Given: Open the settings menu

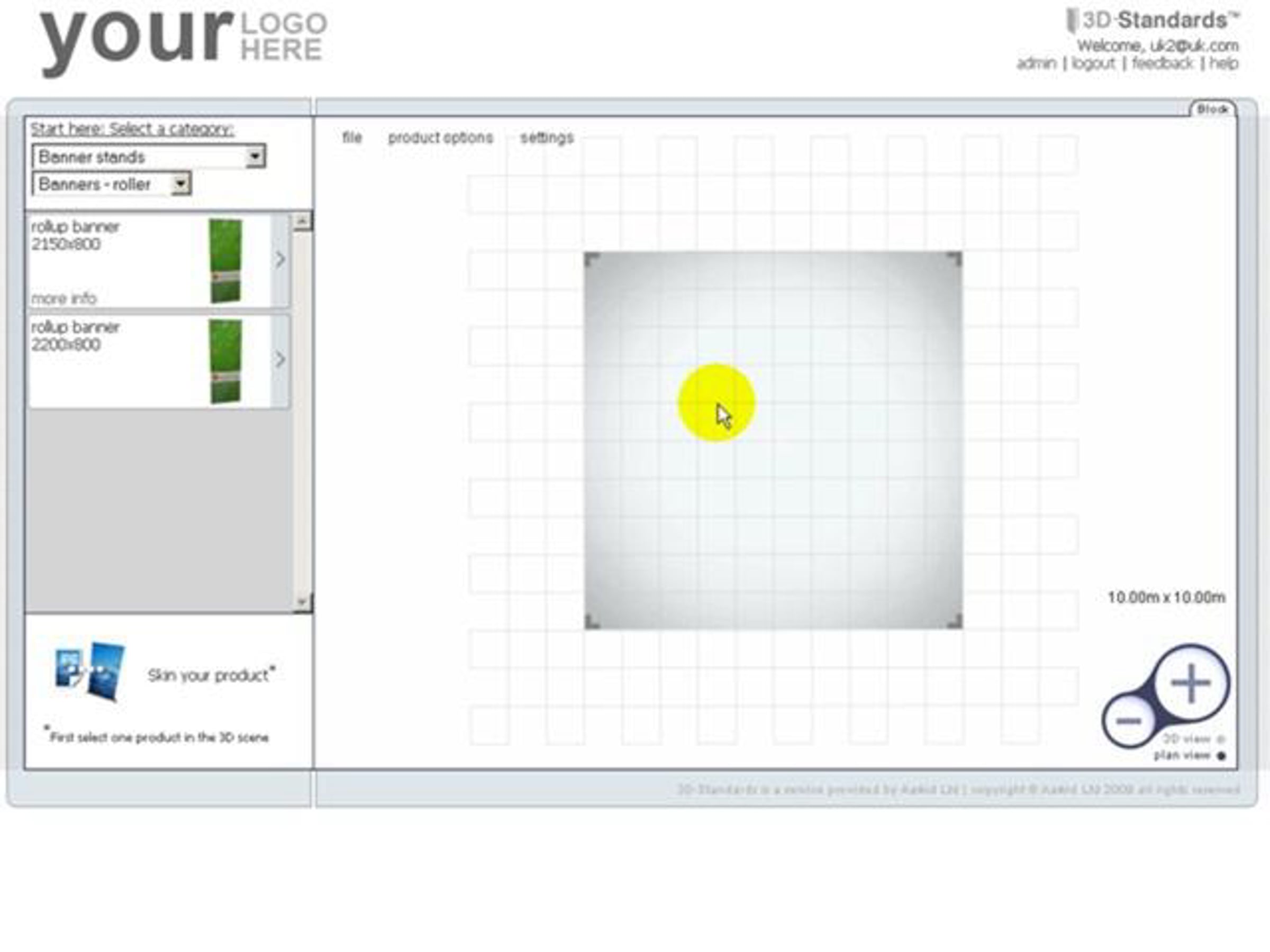Looking at the screenshot, I should [x=547, y=138].
